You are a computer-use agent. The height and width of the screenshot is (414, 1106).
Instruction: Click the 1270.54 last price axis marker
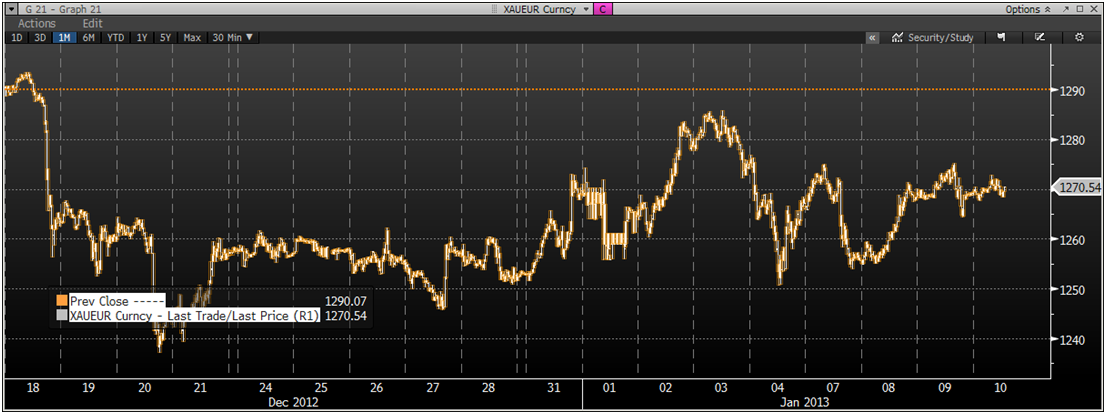coord(1076,188)
